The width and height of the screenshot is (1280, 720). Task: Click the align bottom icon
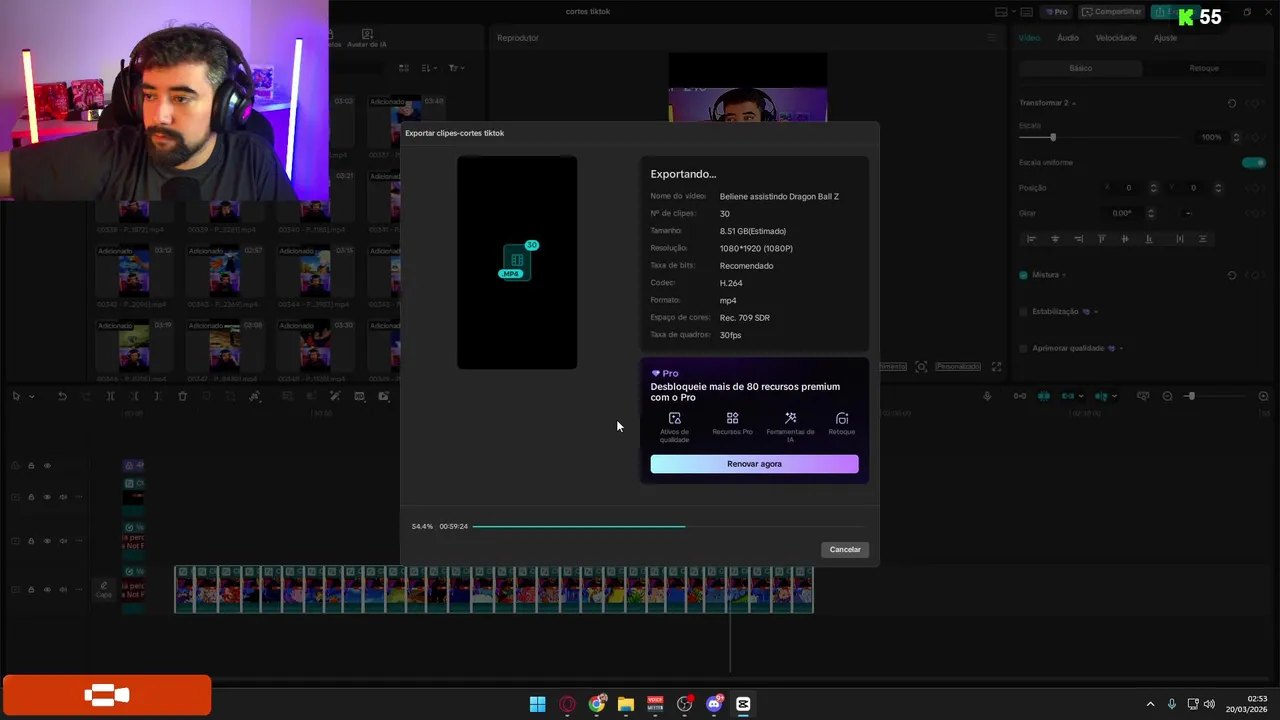(1149, 239)
